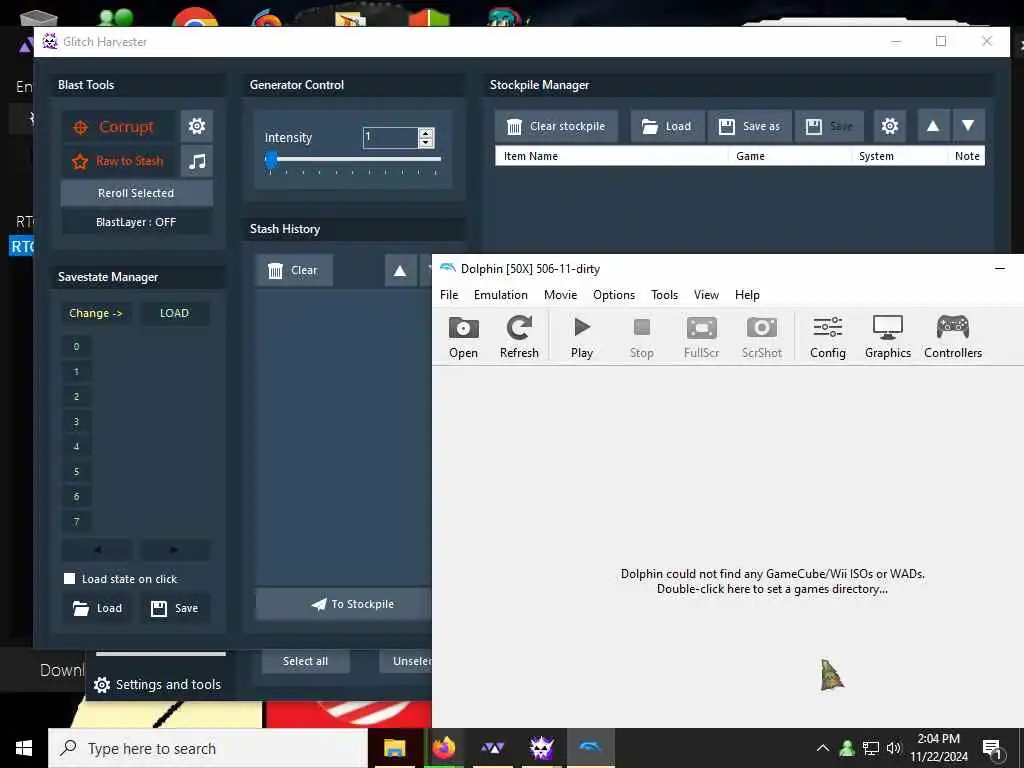Decrease Intensity with the down stepper arrow
This screenshot has width=1024, height=768.
426,142
